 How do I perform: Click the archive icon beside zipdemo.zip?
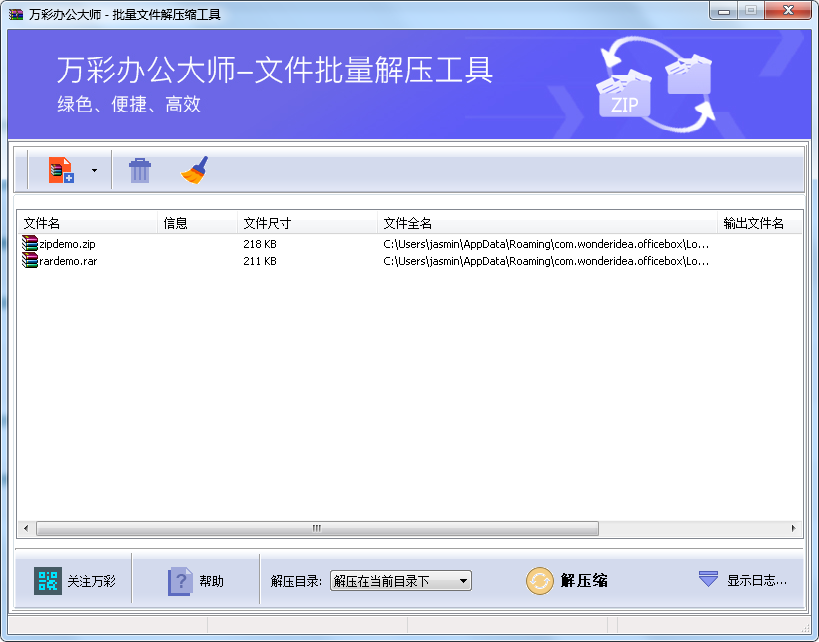tap(30, 243)
